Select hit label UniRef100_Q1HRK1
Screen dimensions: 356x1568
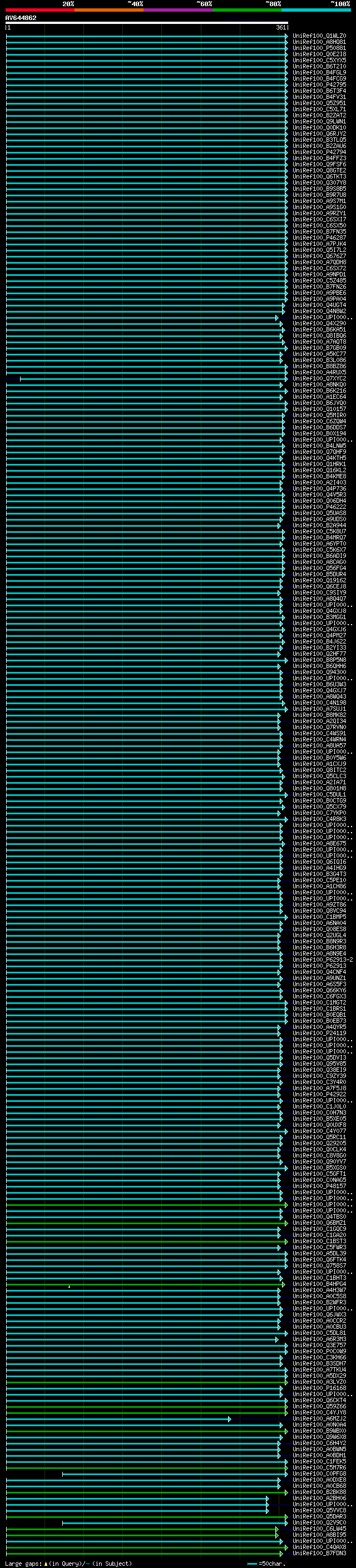coord(319,464)
